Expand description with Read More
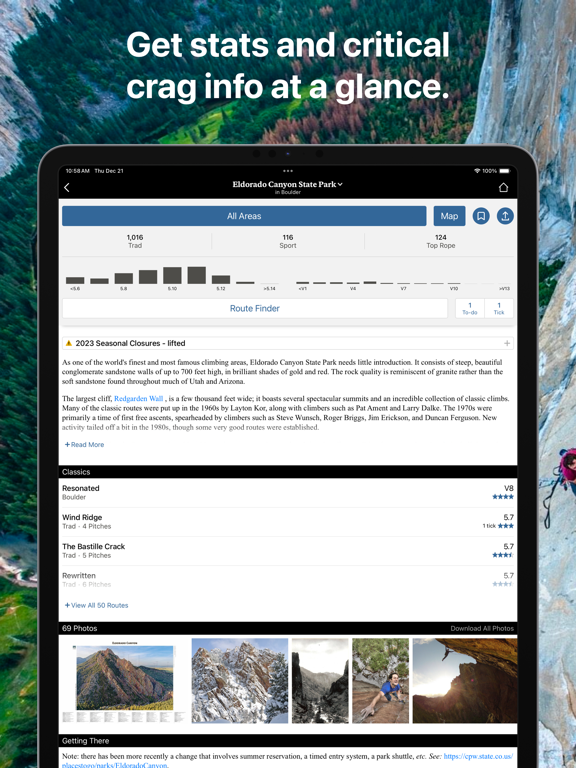Screen dimensions: 576x768 tap(84, 445)
